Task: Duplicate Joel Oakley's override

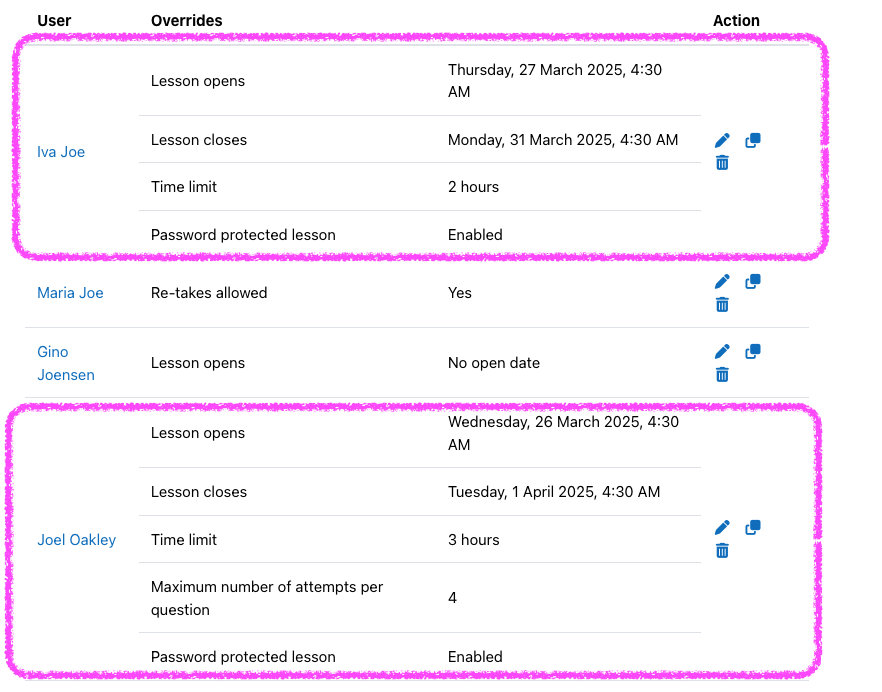Action: 753,527
